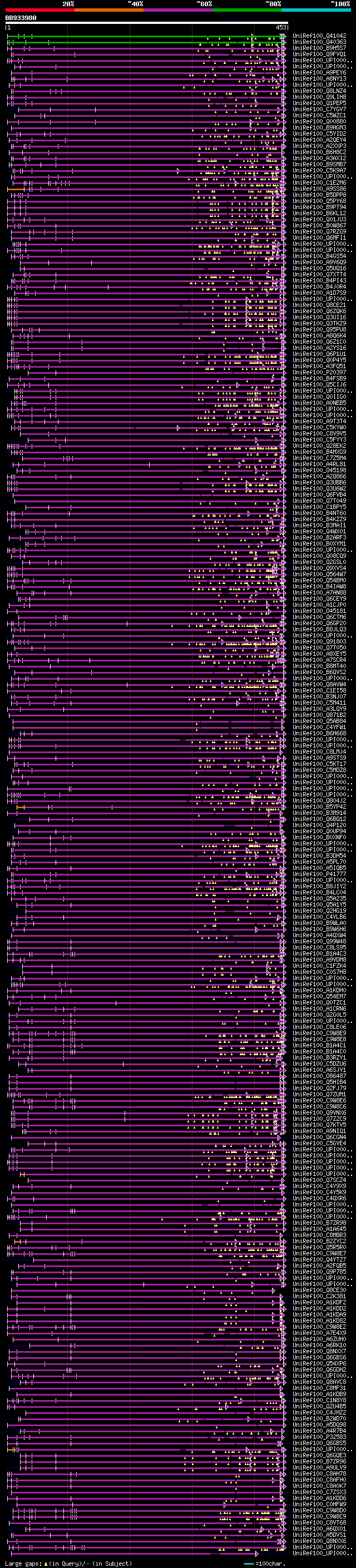
Task: Click the UniRef100_C1E2M6 label
Action: click(x=319, y=182)
